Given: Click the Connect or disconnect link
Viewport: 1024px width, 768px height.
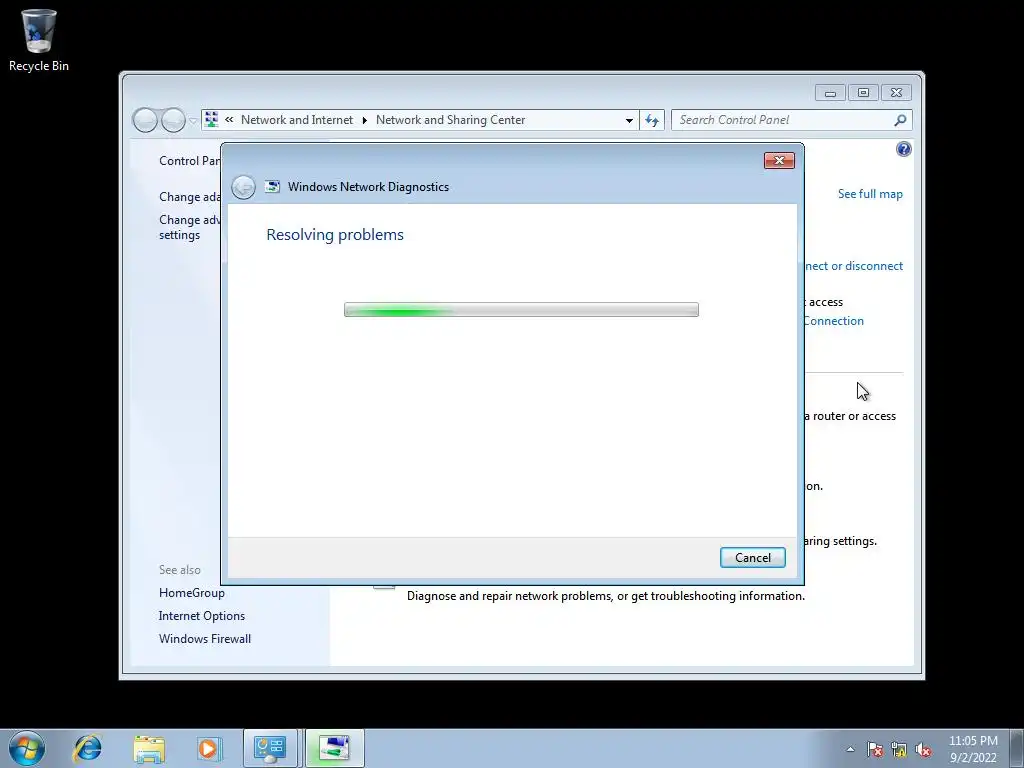Looking at the screenshot, I should 854,266.
